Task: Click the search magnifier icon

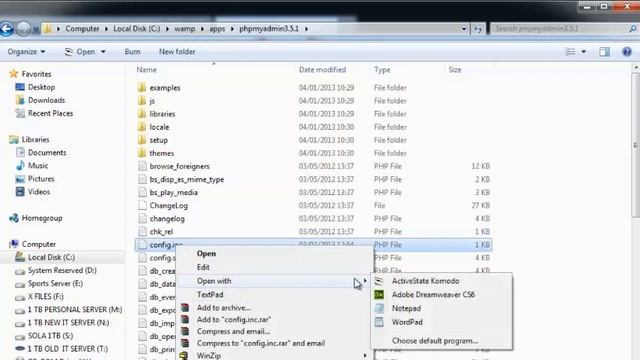Action: pos(632,29)
